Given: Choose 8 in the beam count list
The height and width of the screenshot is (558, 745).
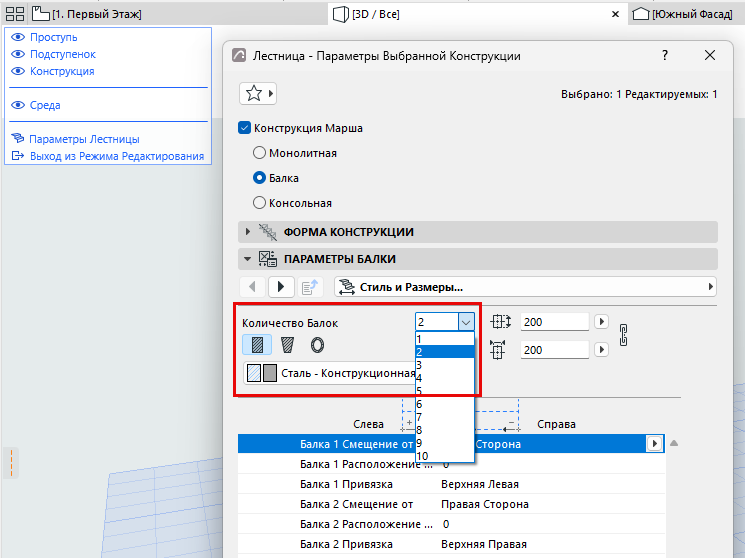Looking at the screenshot, I should 445,430.
